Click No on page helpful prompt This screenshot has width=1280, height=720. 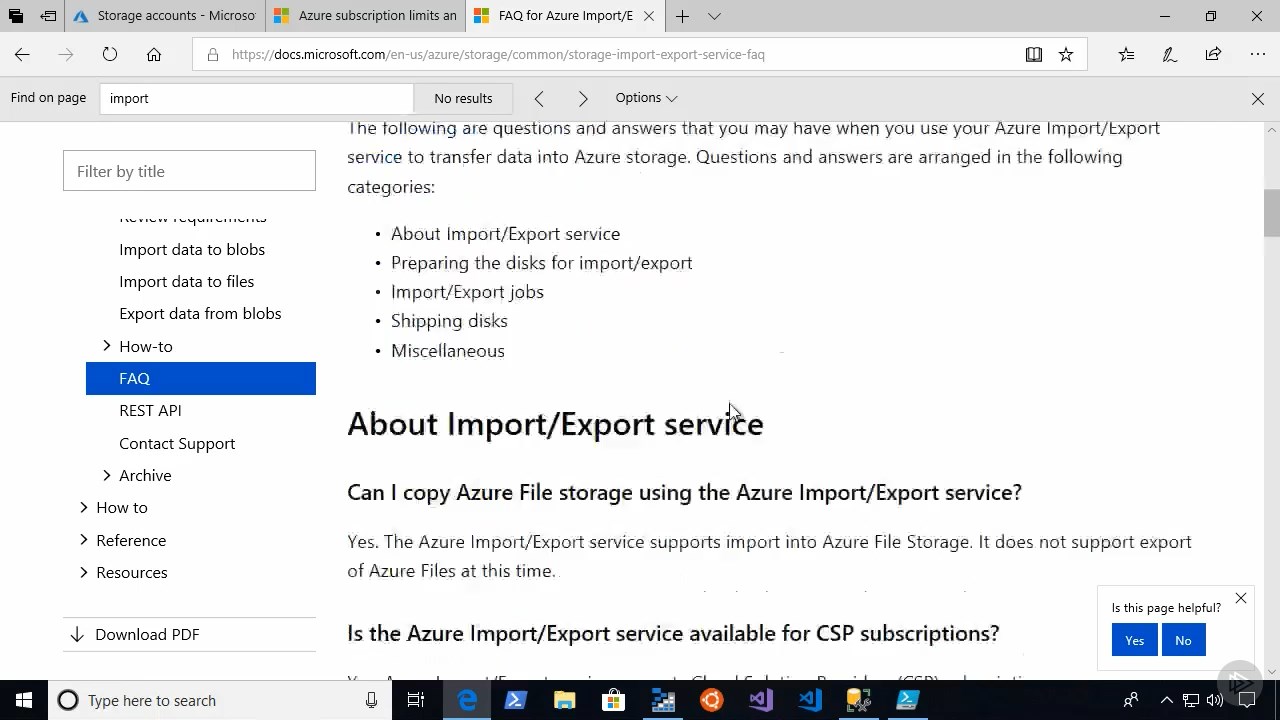tap(1183, 640)
